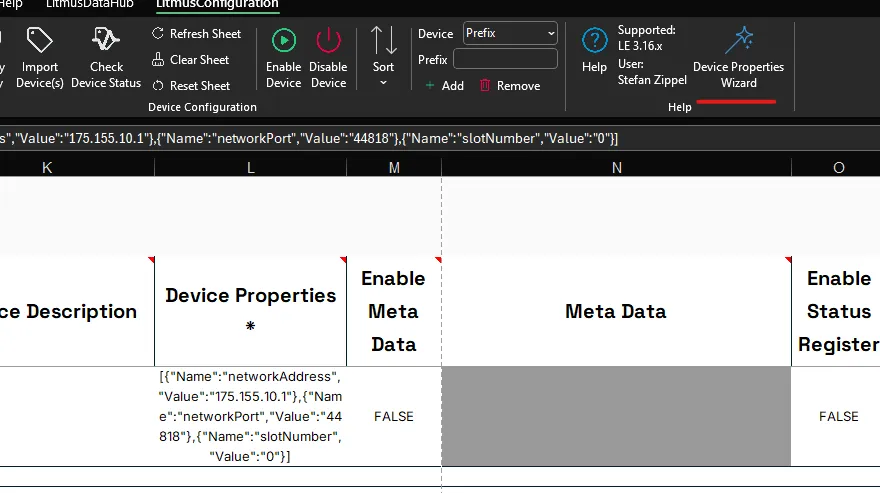This screenshot has height=493, width=880.
Task: Select column O header
Action: click(838, 168)
